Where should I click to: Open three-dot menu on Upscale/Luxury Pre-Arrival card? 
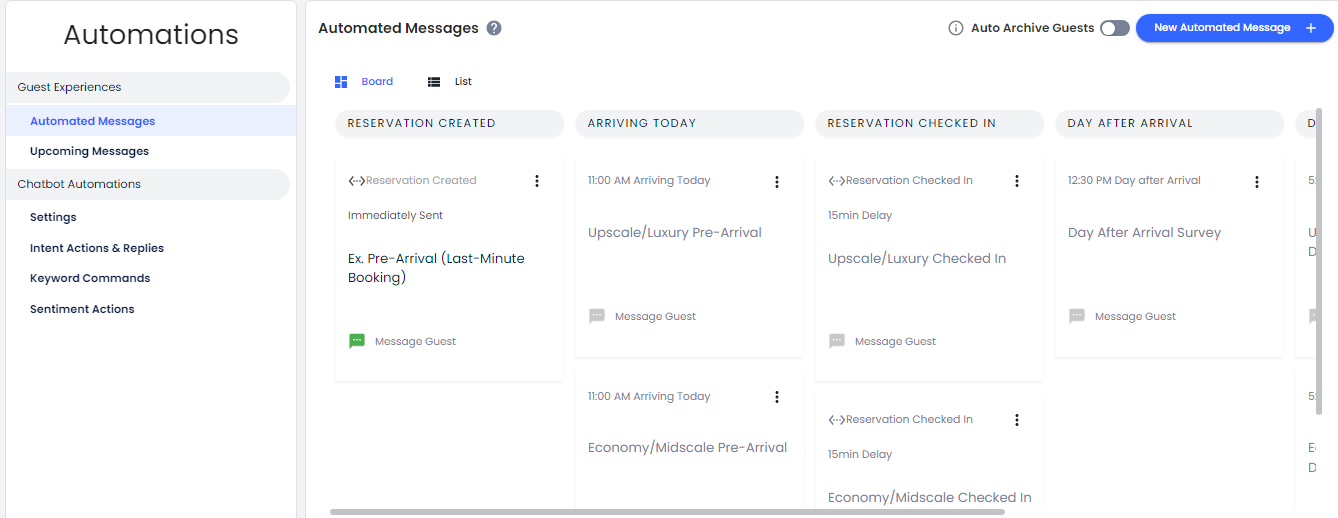[777, 181]
